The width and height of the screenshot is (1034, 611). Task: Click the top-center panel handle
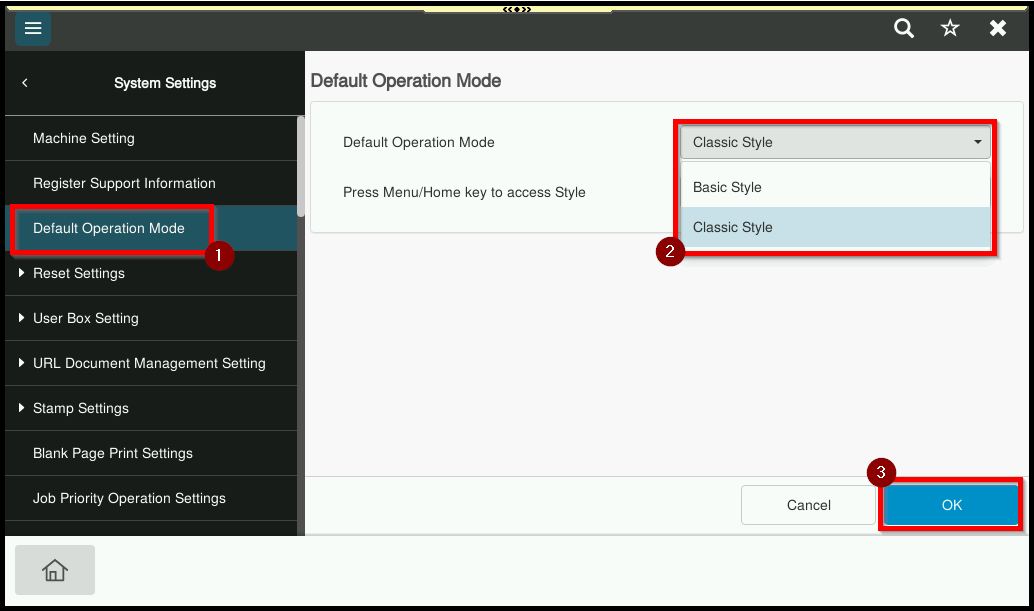pos(517,9)
